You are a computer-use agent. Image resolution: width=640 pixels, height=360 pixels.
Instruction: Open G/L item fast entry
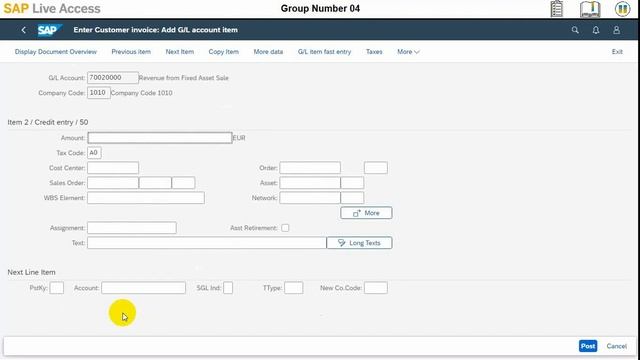tap(324, 52)
